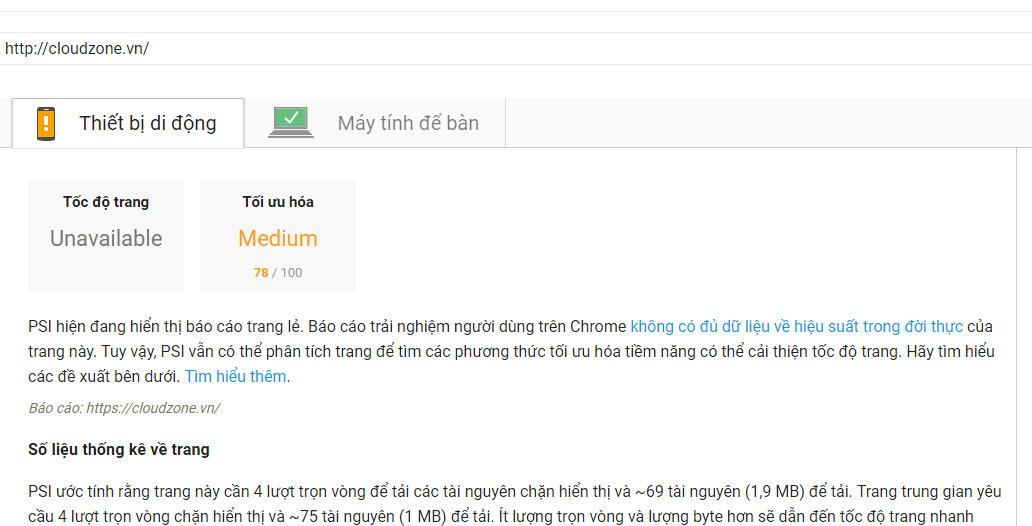The image size is (1032, 526).
Task: Click the 'Tối ưu hóa' card title
Action: 278,202
